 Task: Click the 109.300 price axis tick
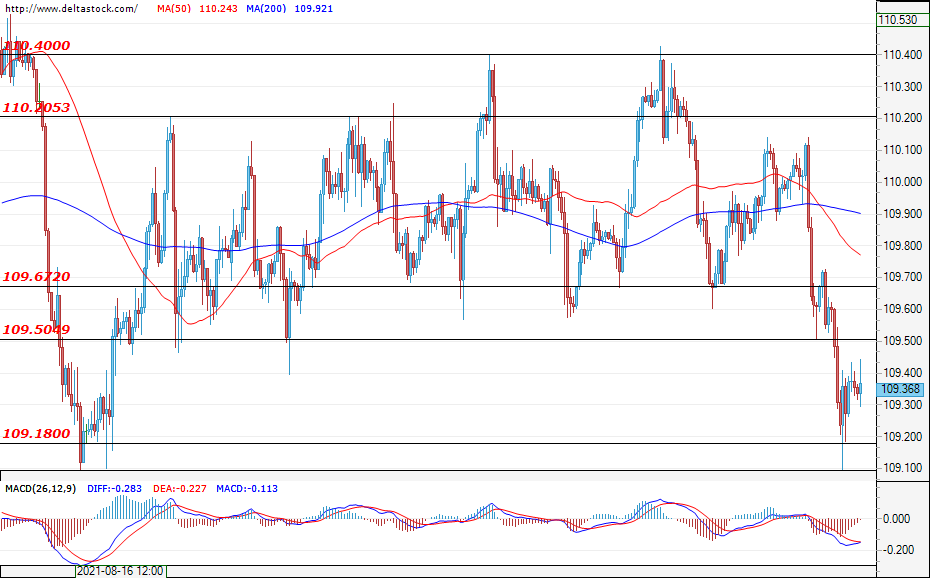tap(902, 405)
